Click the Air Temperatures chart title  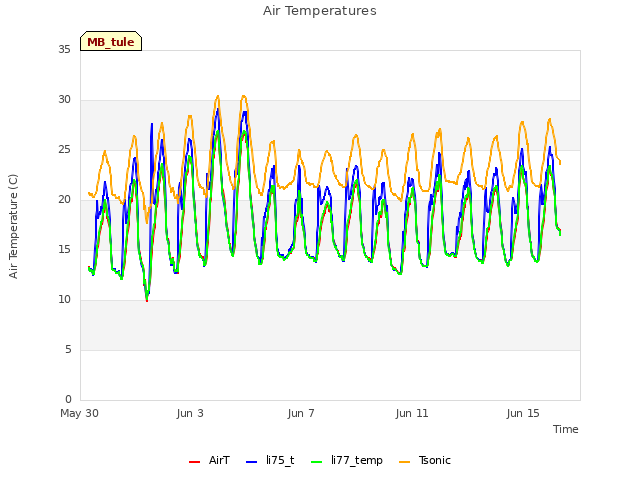pos(320,11)
